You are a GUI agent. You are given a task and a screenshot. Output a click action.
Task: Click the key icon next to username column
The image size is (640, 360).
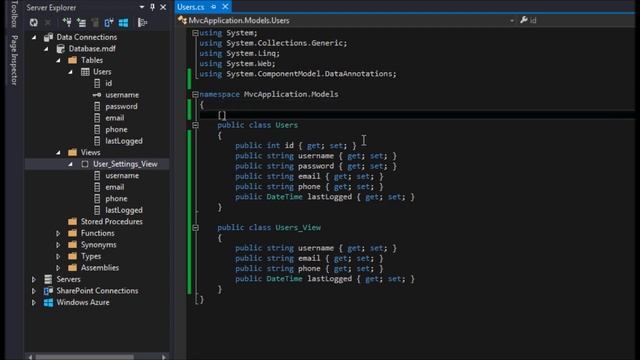click(x=97, y=95)
